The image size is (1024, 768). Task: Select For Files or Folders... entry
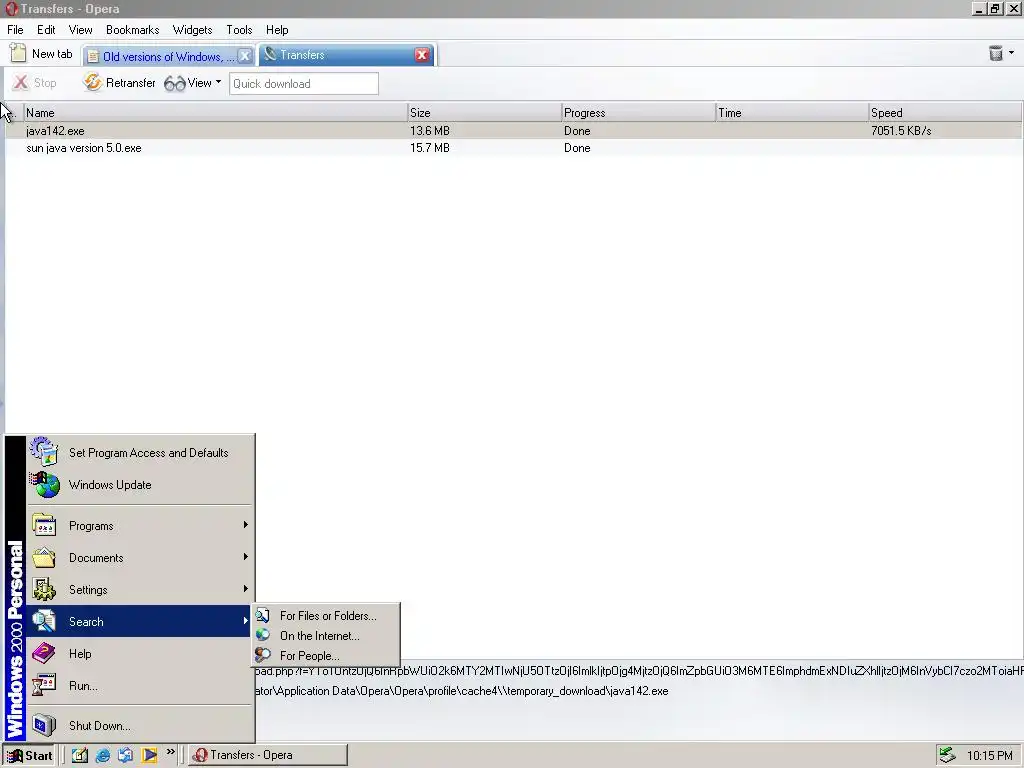pyautogui.click(x=326, y=615)
